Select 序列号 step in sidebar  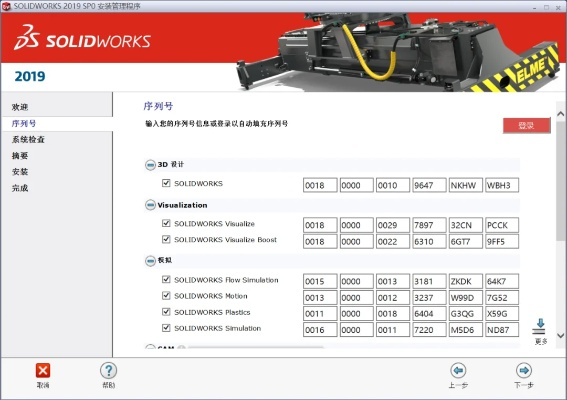click(x=24, y=123)
